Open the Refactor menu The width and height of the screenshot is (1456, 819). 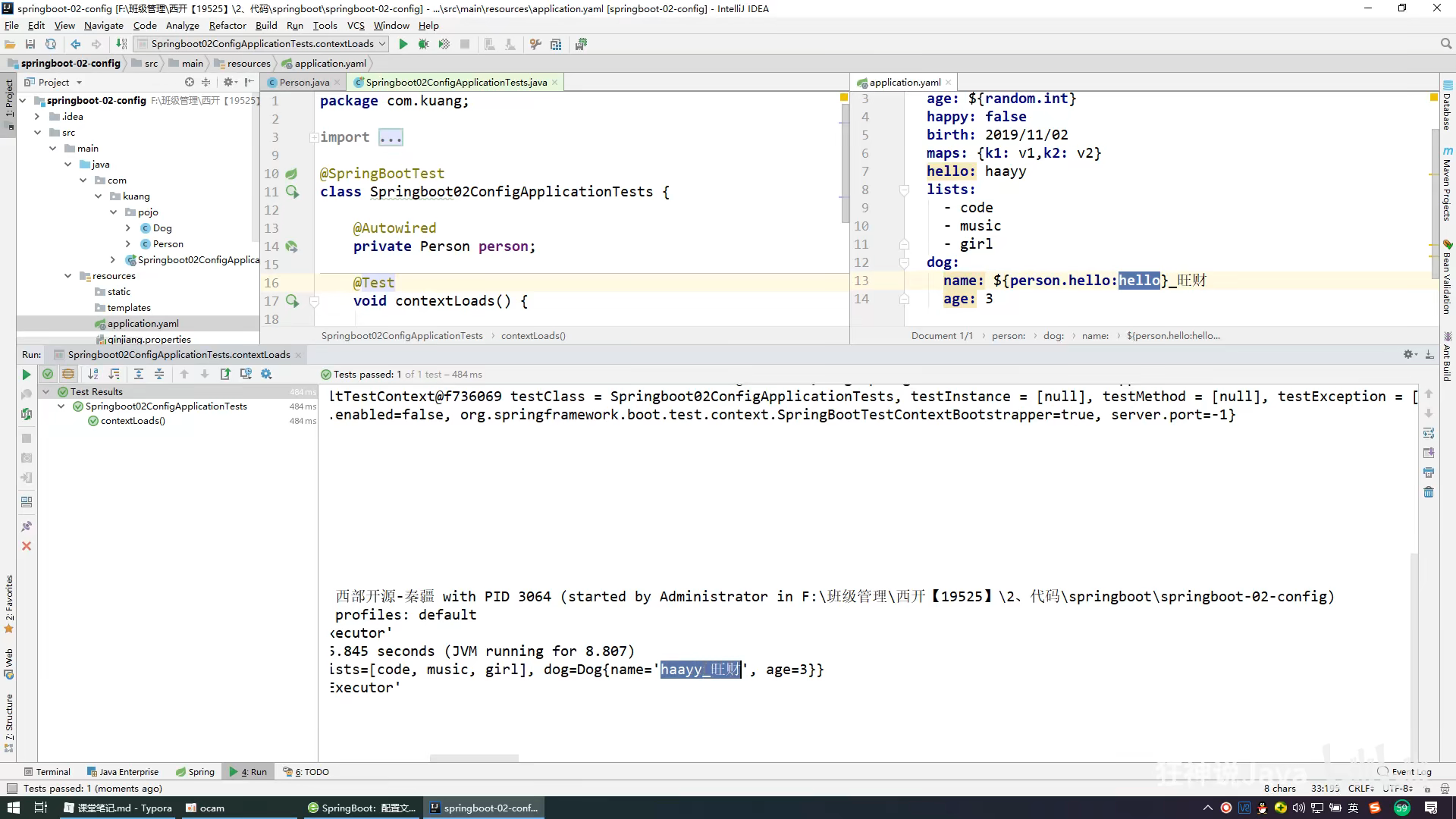(x=227, y=25)
